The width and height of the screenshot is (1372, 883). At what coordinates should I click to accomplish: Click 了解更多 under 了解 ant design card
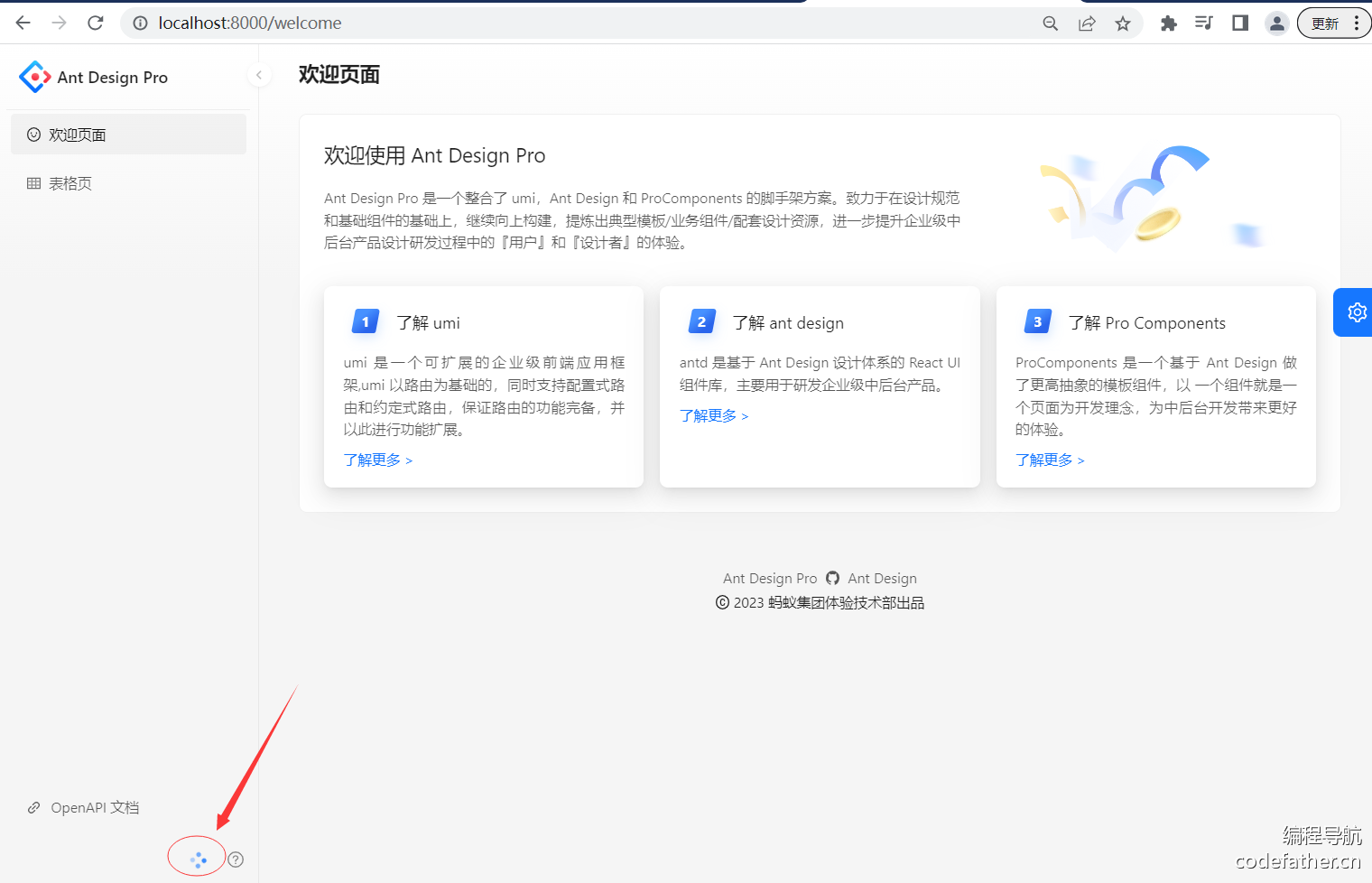pos(714,415)
